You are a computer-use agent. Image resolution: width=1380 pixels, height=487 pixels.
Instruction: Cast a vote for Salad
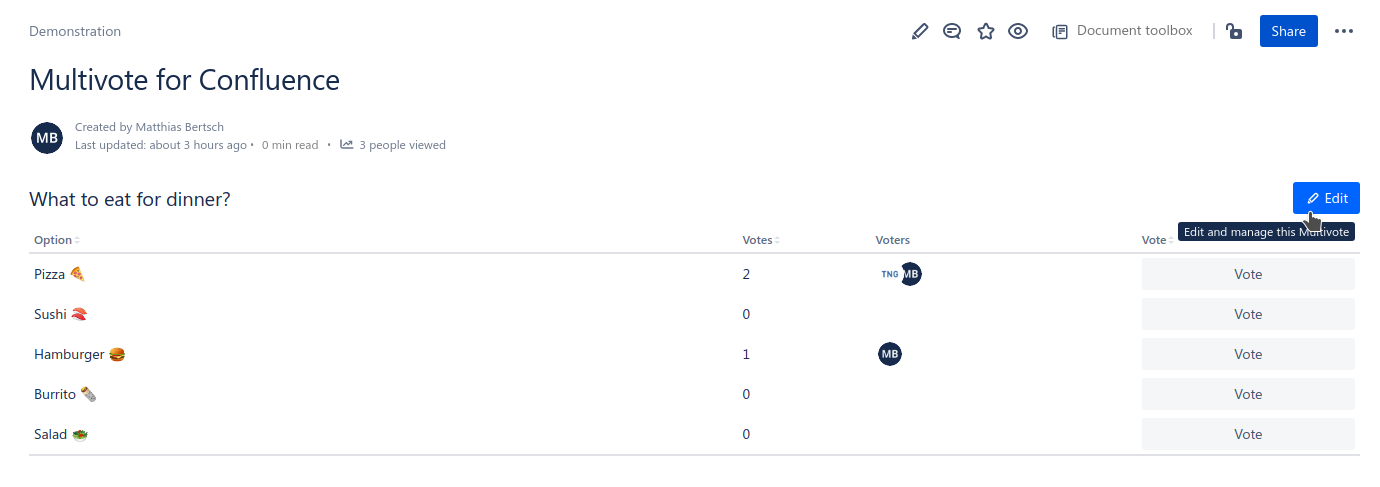pyautogui.click(x=1248, y=434)
